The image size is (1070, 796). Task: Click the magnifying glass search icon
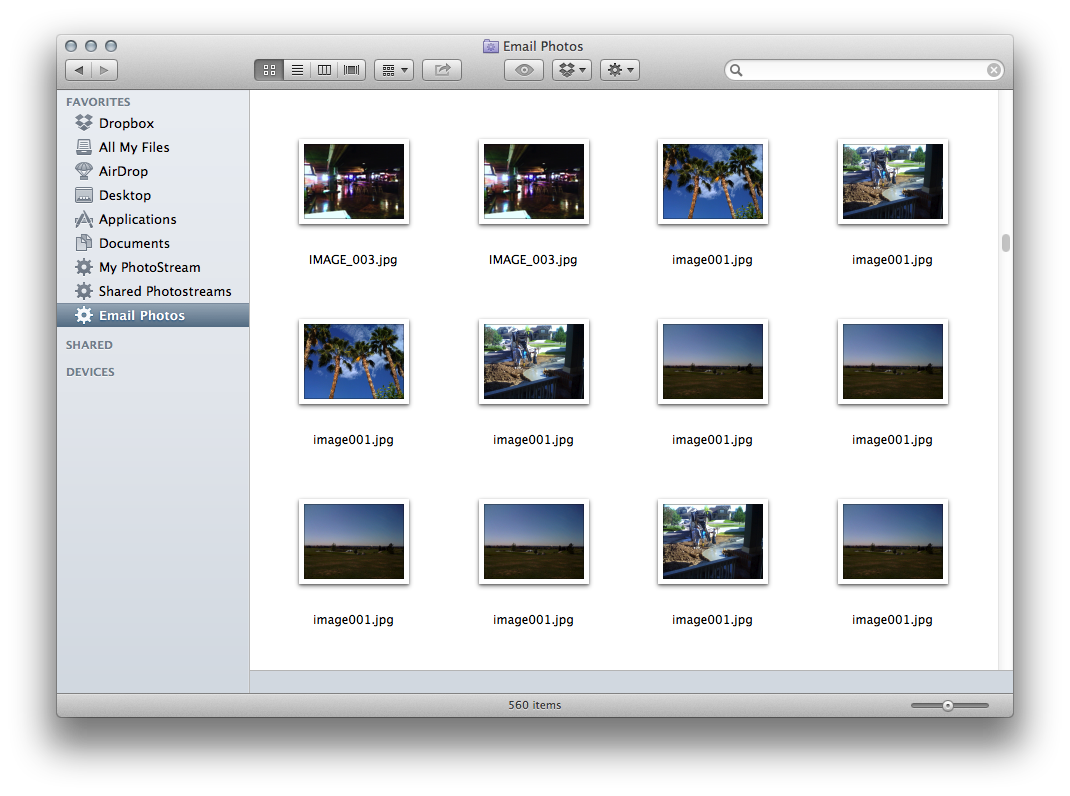736,70
